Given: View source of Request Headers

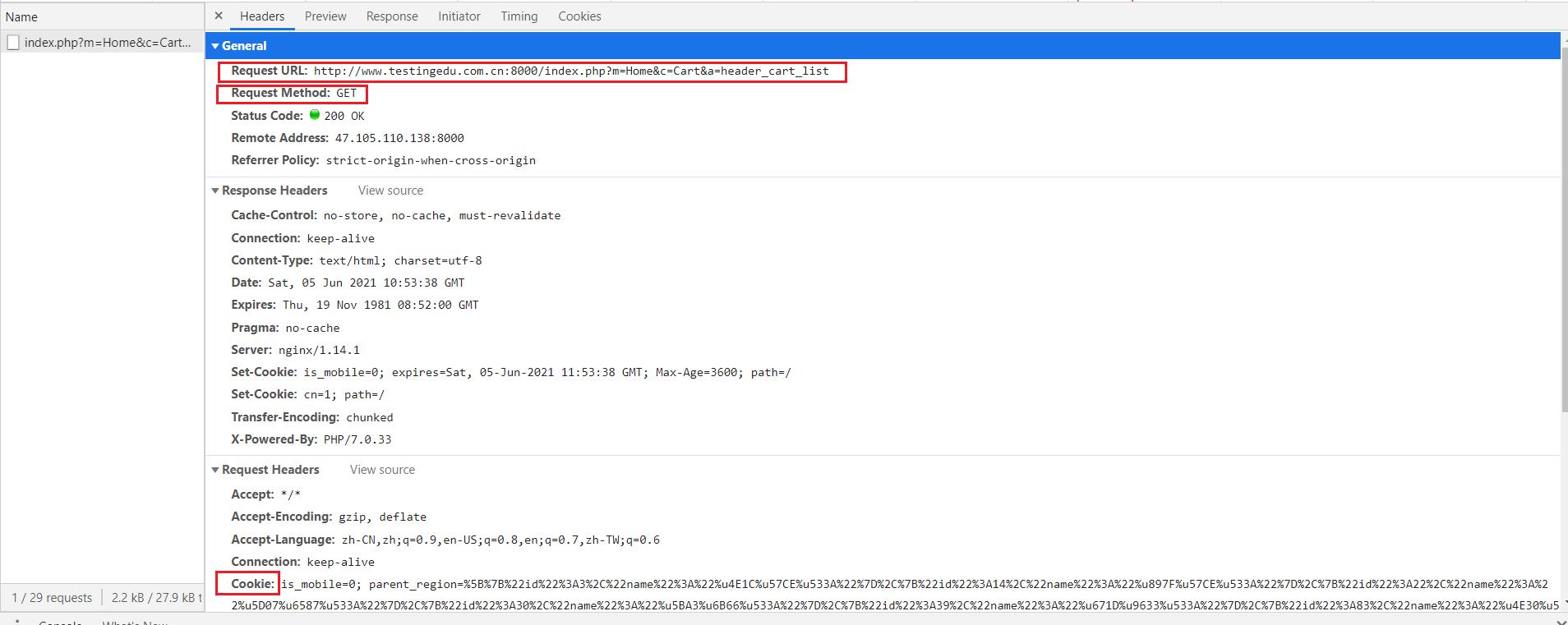Looking at the screenshot, I should point(382,470).
